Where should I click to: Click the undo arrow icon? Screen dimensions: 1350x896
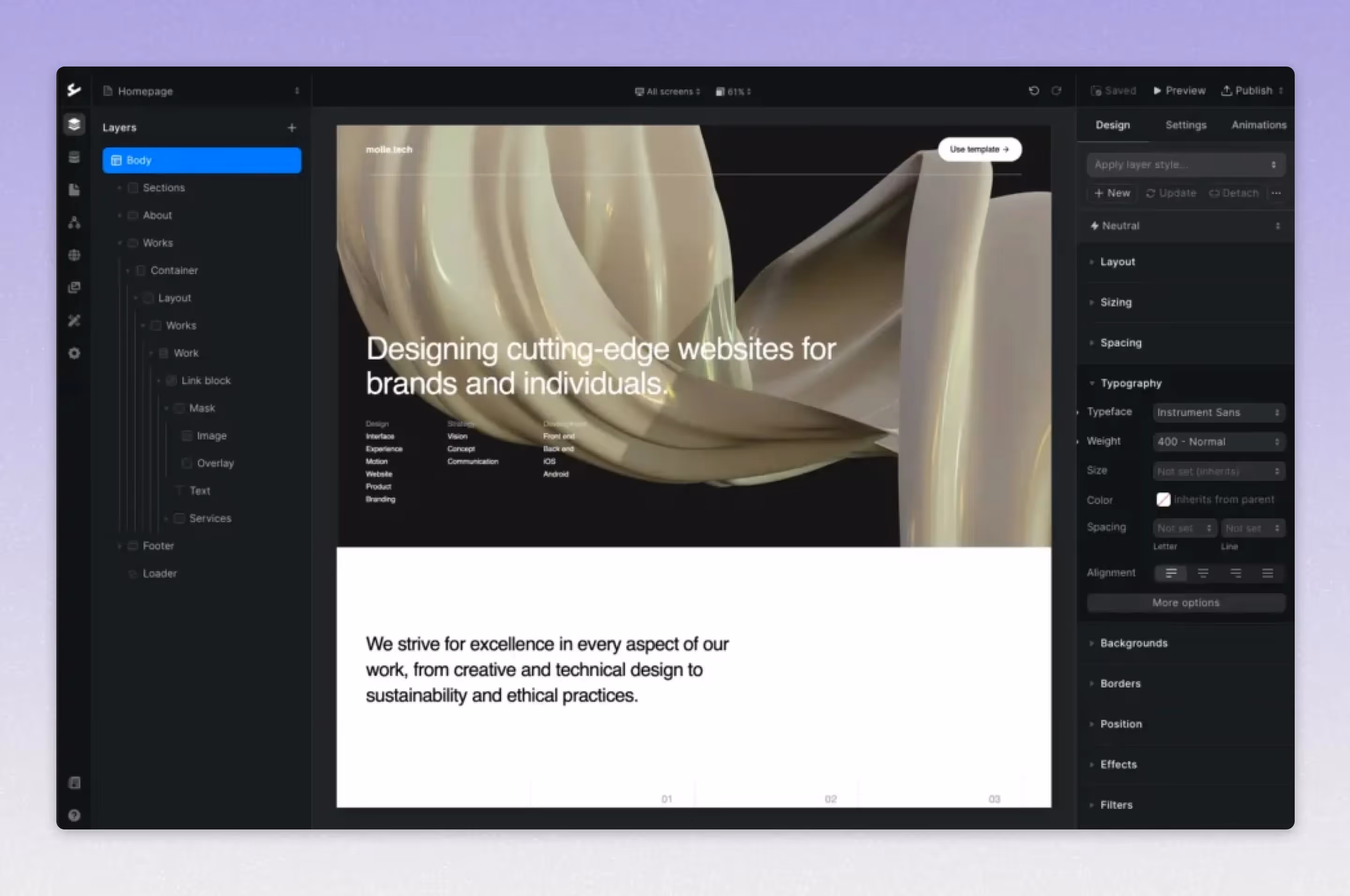[1034, 90]
